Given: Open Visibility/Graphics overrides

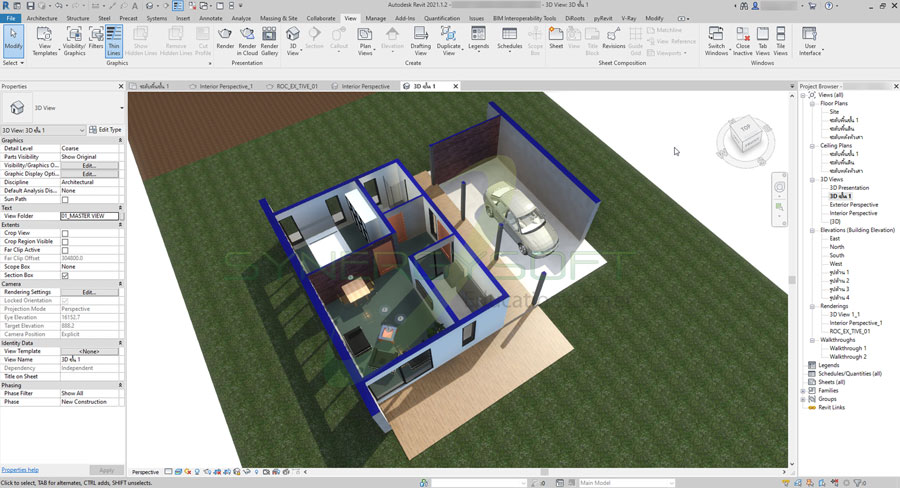Looking at the screenshot, I should pos(74,41).
